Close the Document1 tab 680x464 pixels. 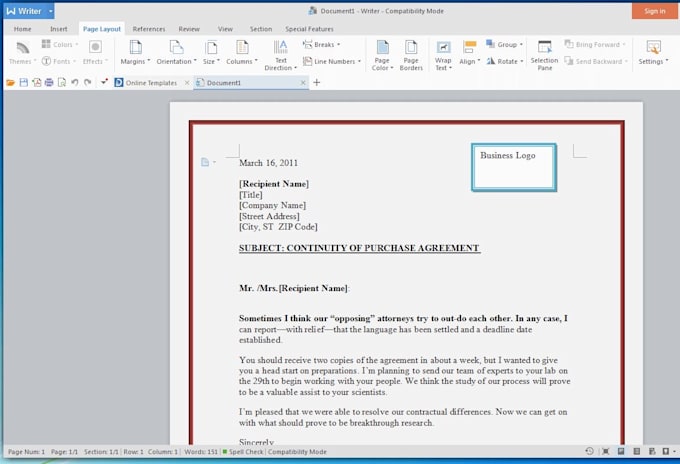[303, 82]
